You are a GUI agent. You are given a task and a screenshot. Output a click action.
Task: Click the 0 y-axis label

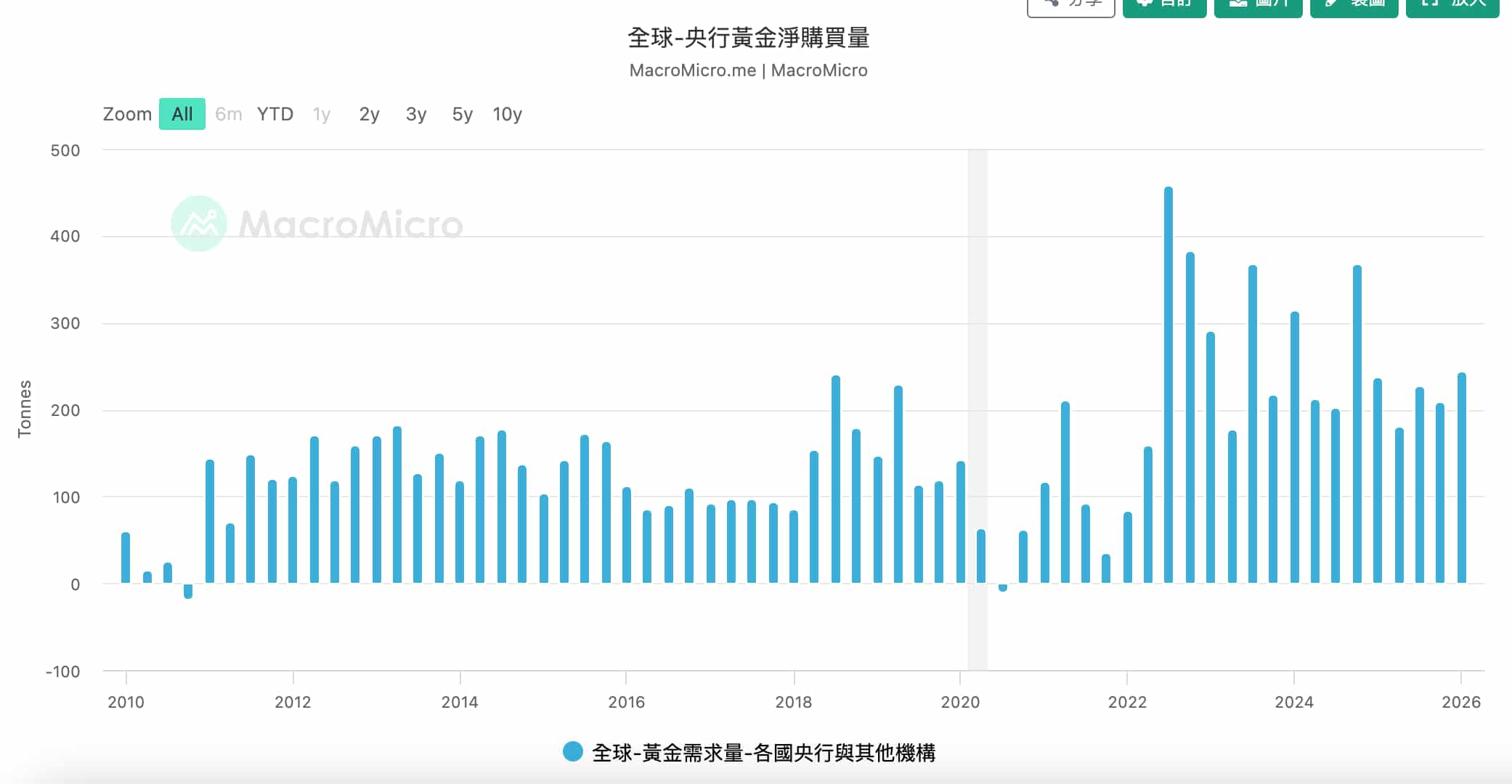click(76, 584)
